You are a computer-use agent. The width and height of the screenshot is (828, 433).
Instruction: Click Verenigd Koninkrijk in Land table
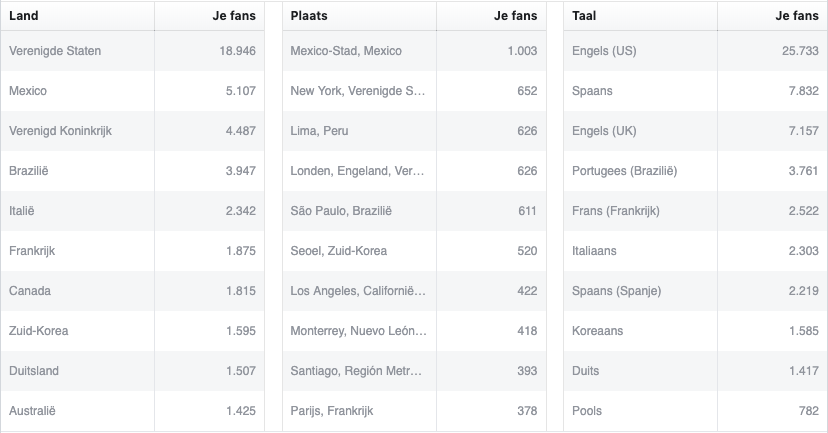(x=60, y=131)
